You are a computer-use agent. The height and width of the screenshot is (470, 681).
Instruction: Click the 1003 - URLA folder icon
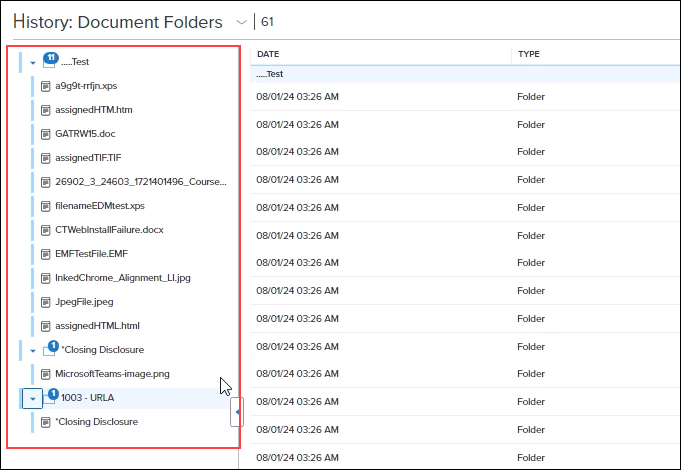click(50, 397)
